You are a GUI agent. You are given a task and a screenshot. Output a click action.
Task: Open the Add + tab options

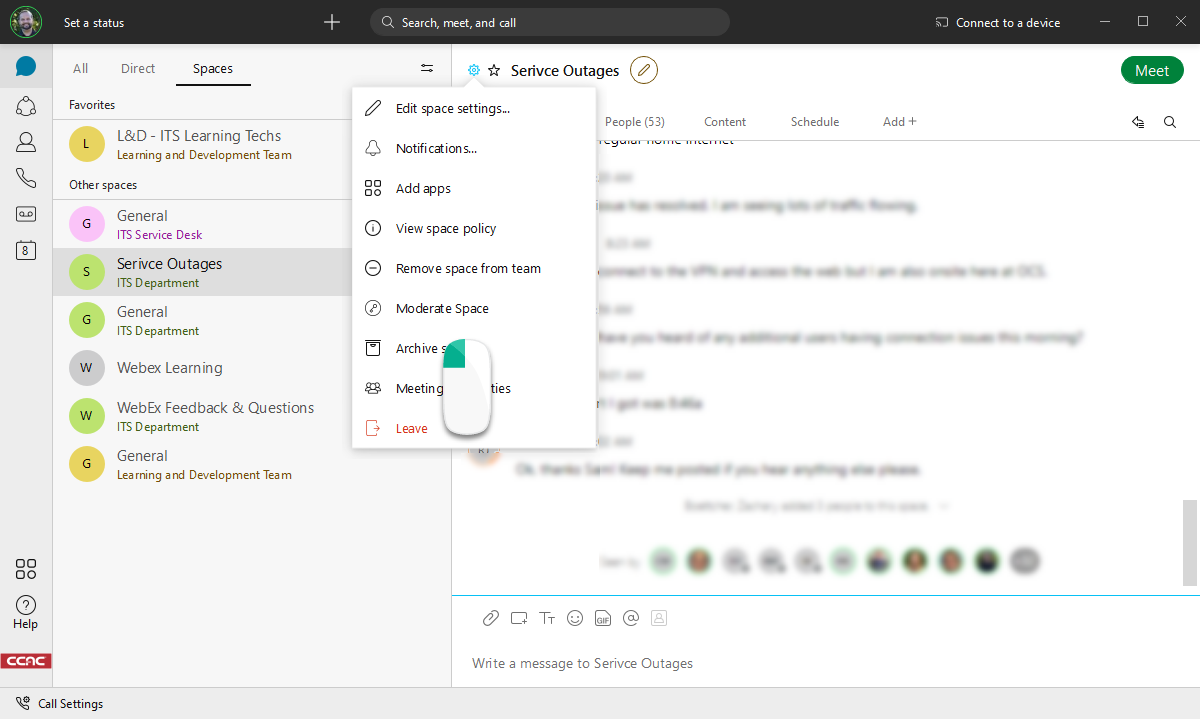point(898,121)
